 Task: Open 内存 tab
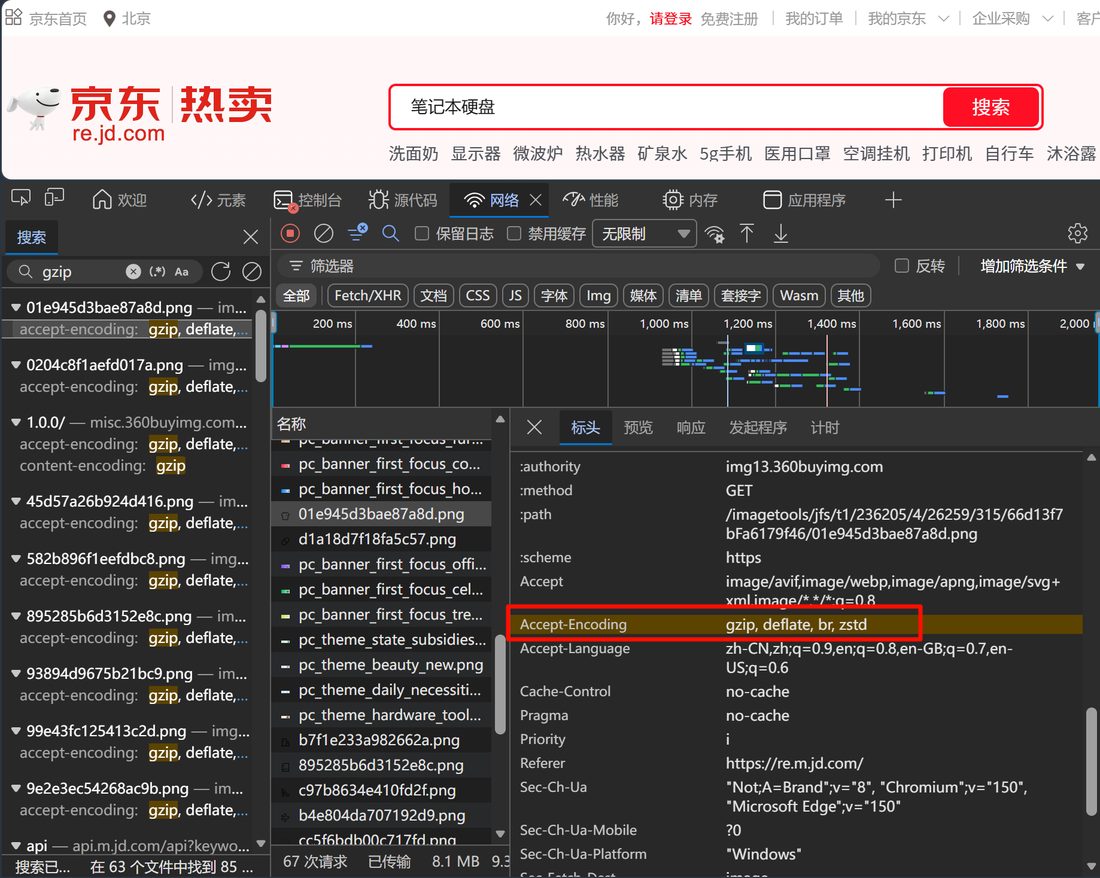[690, 200]
